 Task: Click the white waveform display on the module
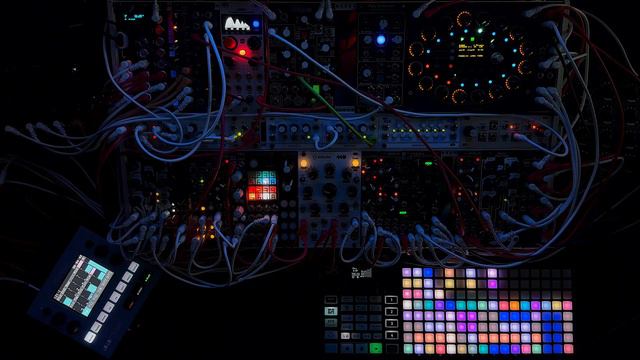coord(237,23)
